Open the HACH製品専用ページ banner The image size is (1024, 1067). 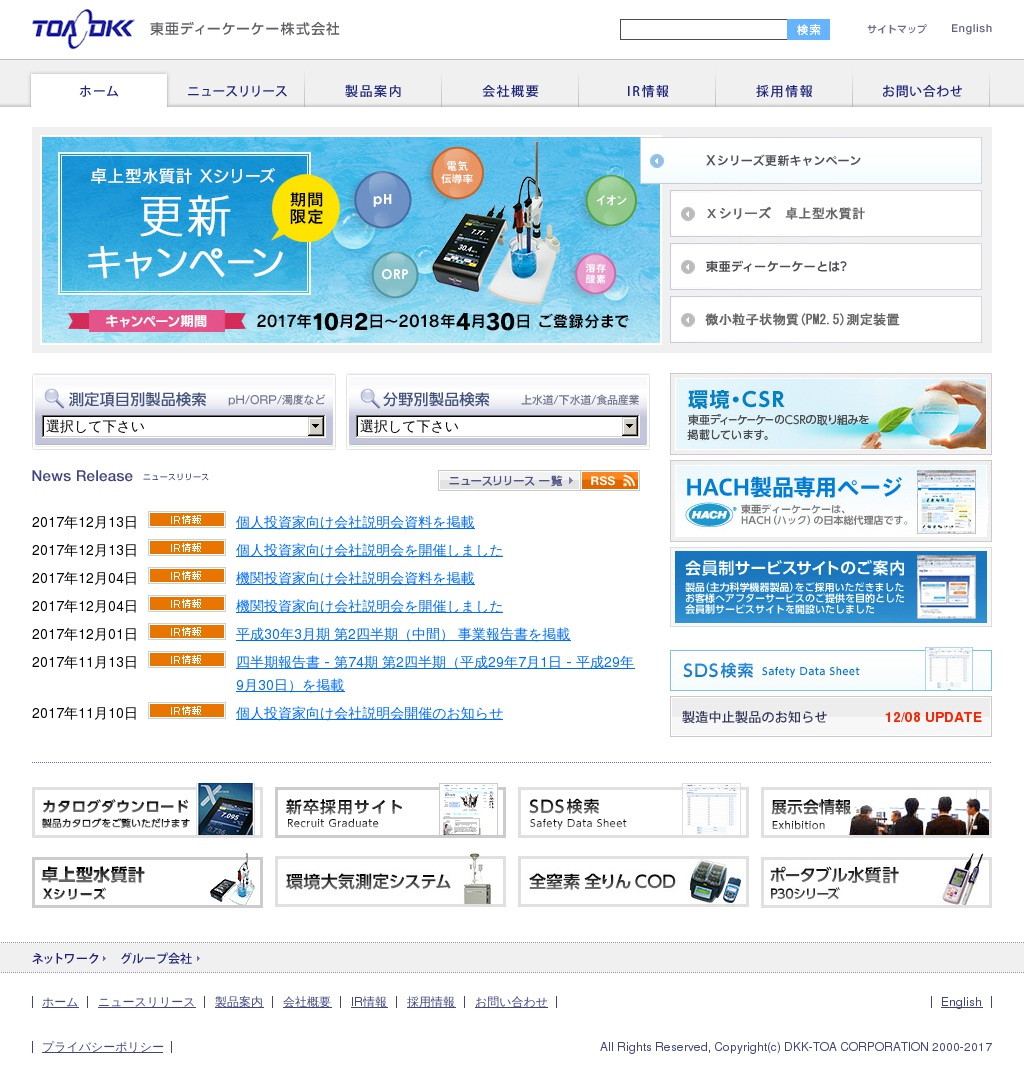click(x=830, y=501)
